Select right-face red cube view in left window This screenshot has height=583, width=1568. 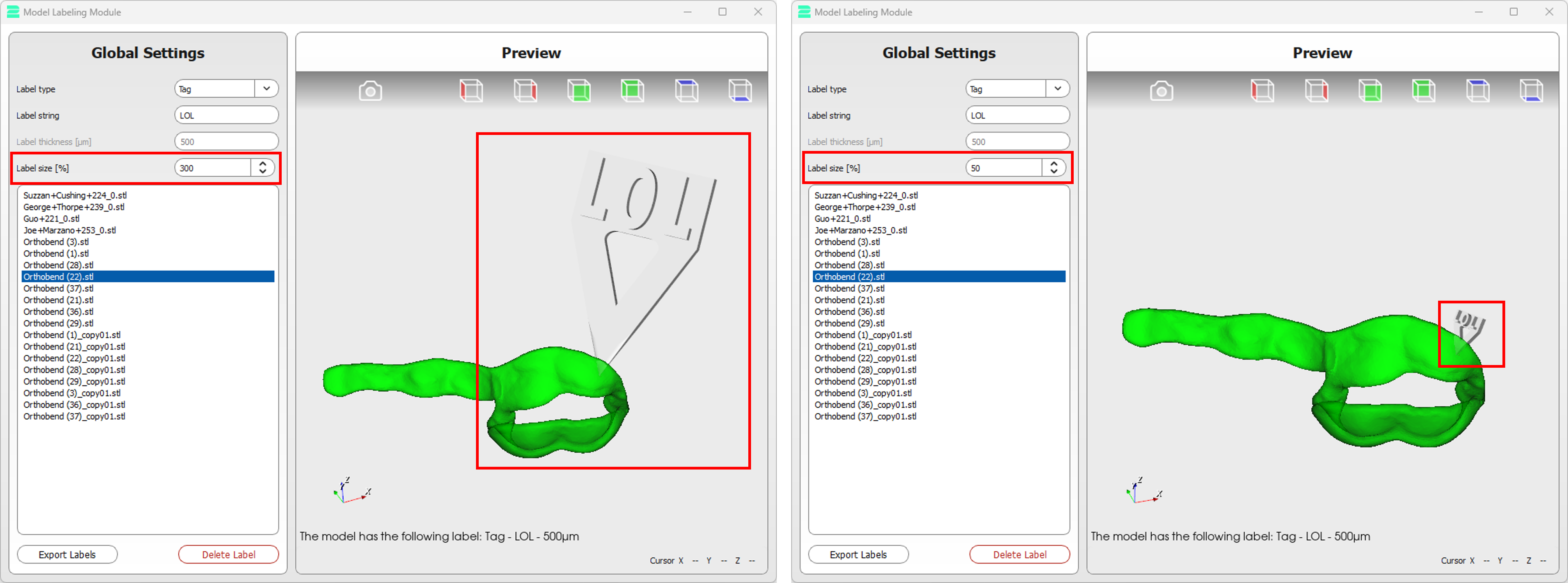[525, 91]
